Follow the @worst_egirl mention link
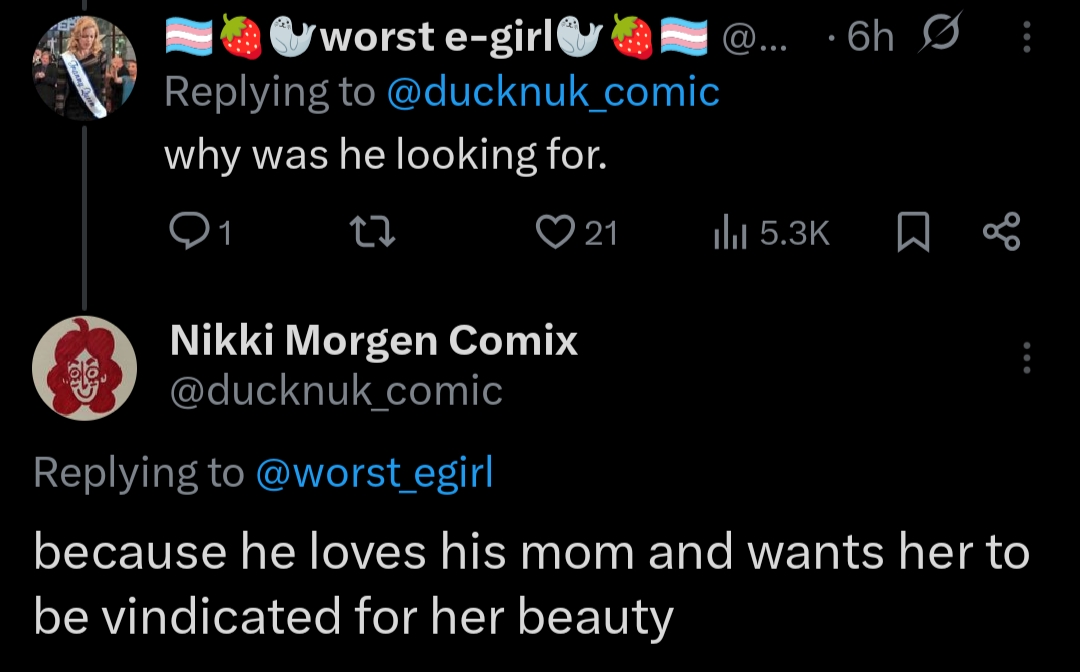 375,473
